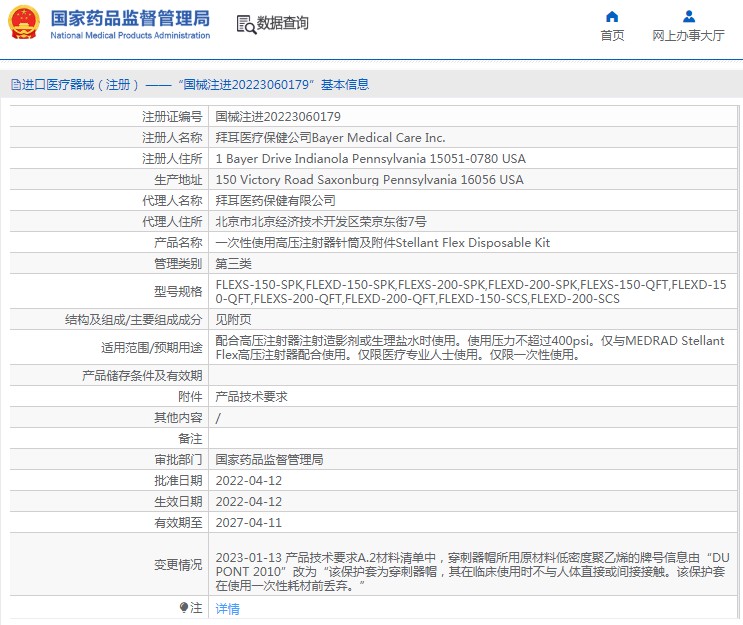
Task: Click the 见附页 value
Action: tap(234, 319)
